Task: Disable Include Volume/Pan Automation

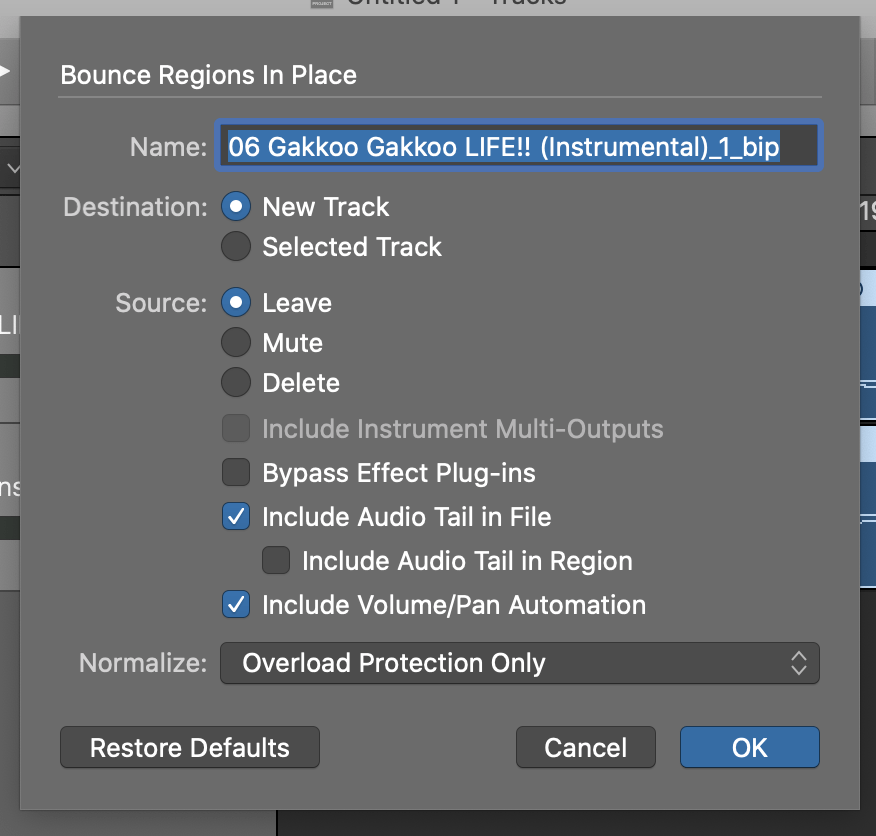Action: pyautogui.click(x=236, y=605)
